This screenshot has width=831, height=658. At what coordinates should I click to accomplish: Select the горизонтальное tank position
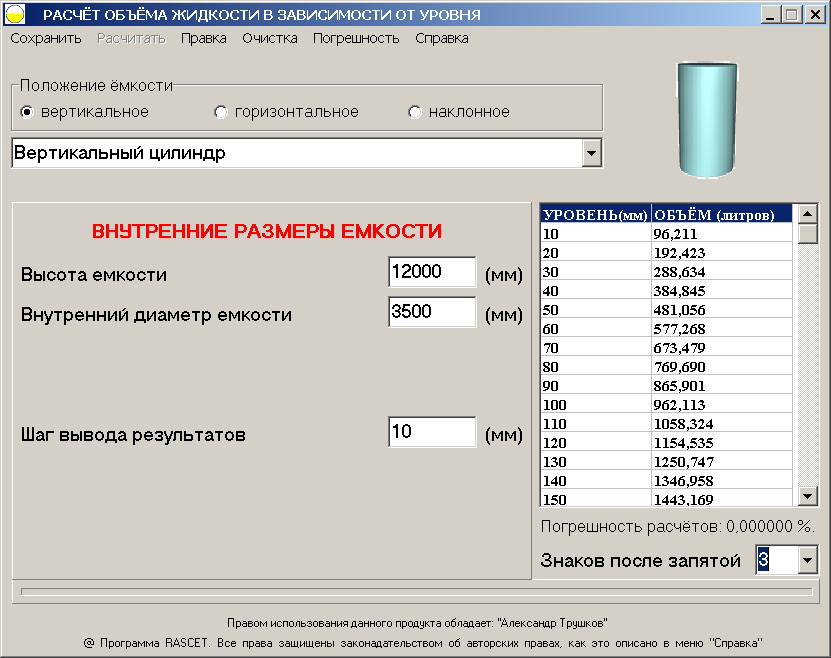pyautogui.click(x=221, y=111)
